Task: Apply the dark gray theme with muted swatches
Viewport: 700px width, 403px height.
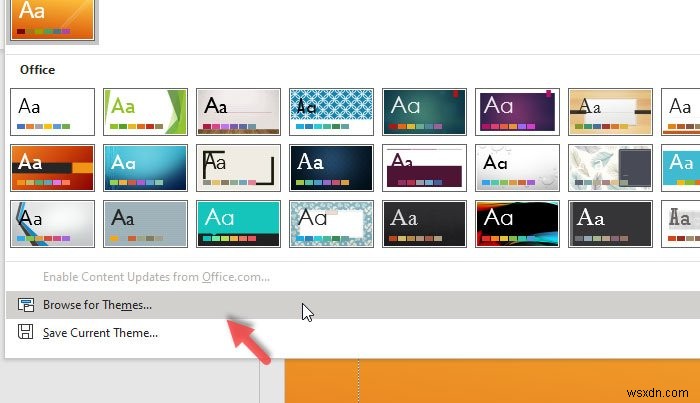Action: (x=610, y=224)
